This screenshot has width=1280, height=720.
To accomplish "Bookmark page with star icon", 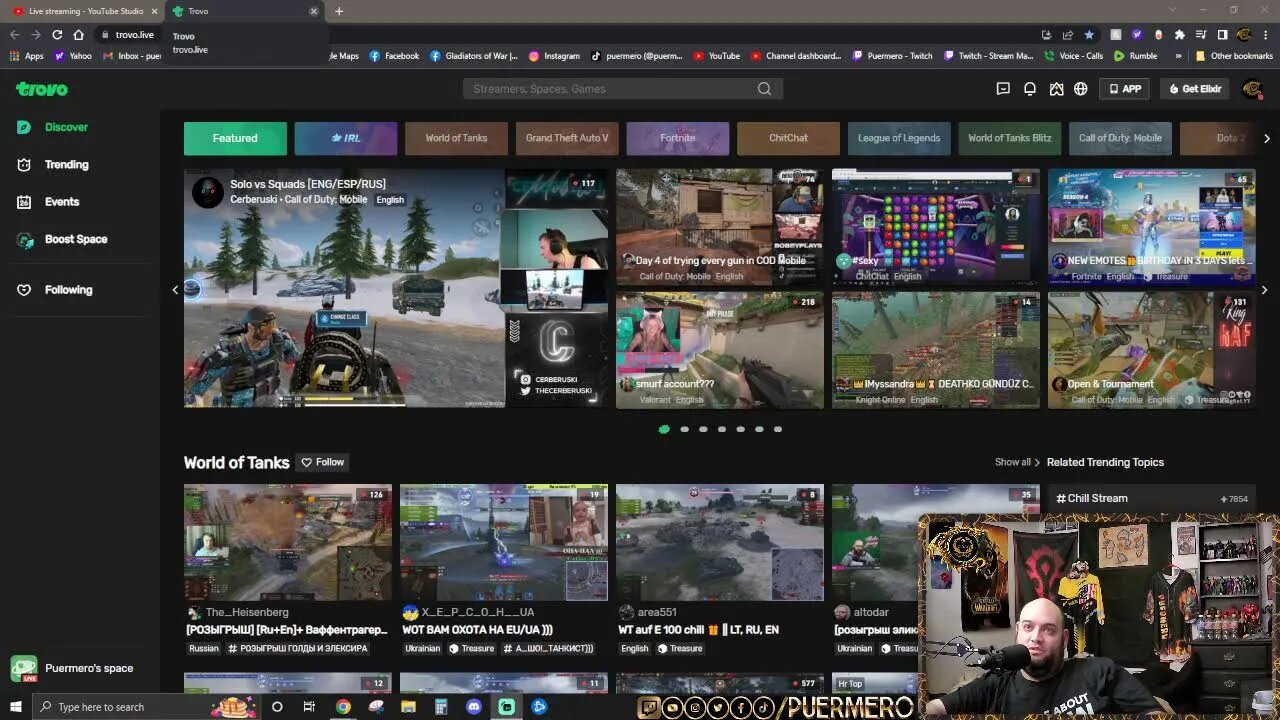I will (1089, 34).
